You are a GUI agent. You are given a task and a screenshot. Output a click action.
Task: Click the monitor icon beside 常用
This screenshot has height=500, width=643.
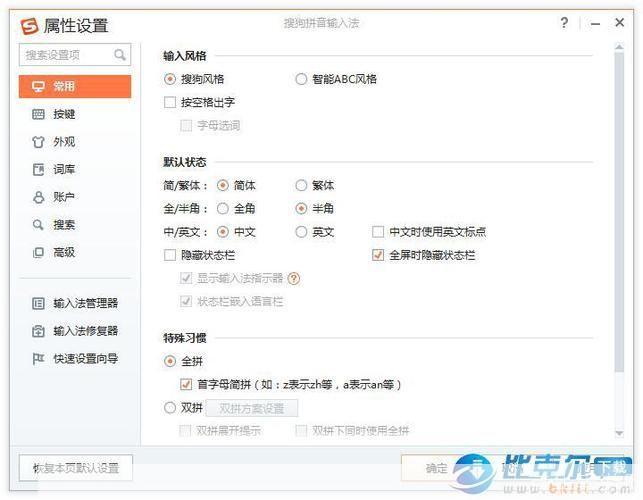[x=38, y=87]
